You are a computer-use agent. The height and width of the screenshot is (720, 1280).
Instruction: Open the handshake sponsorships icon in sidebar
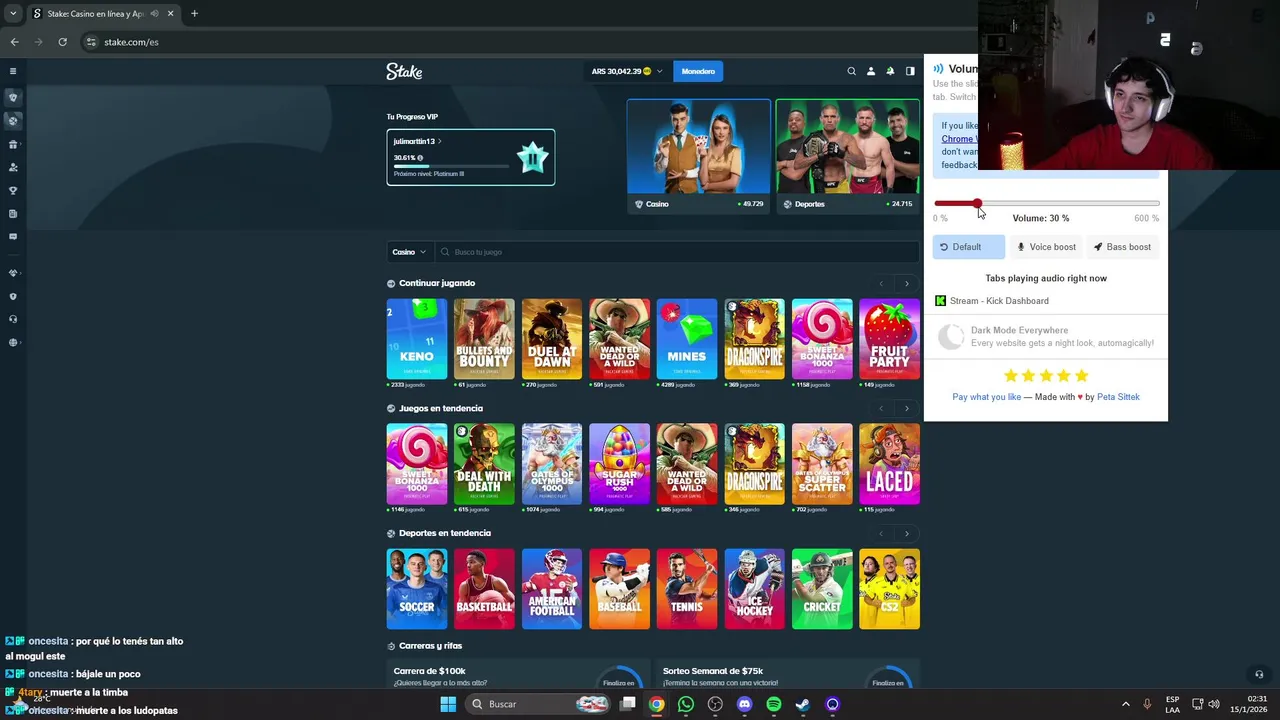coord(13,273)
